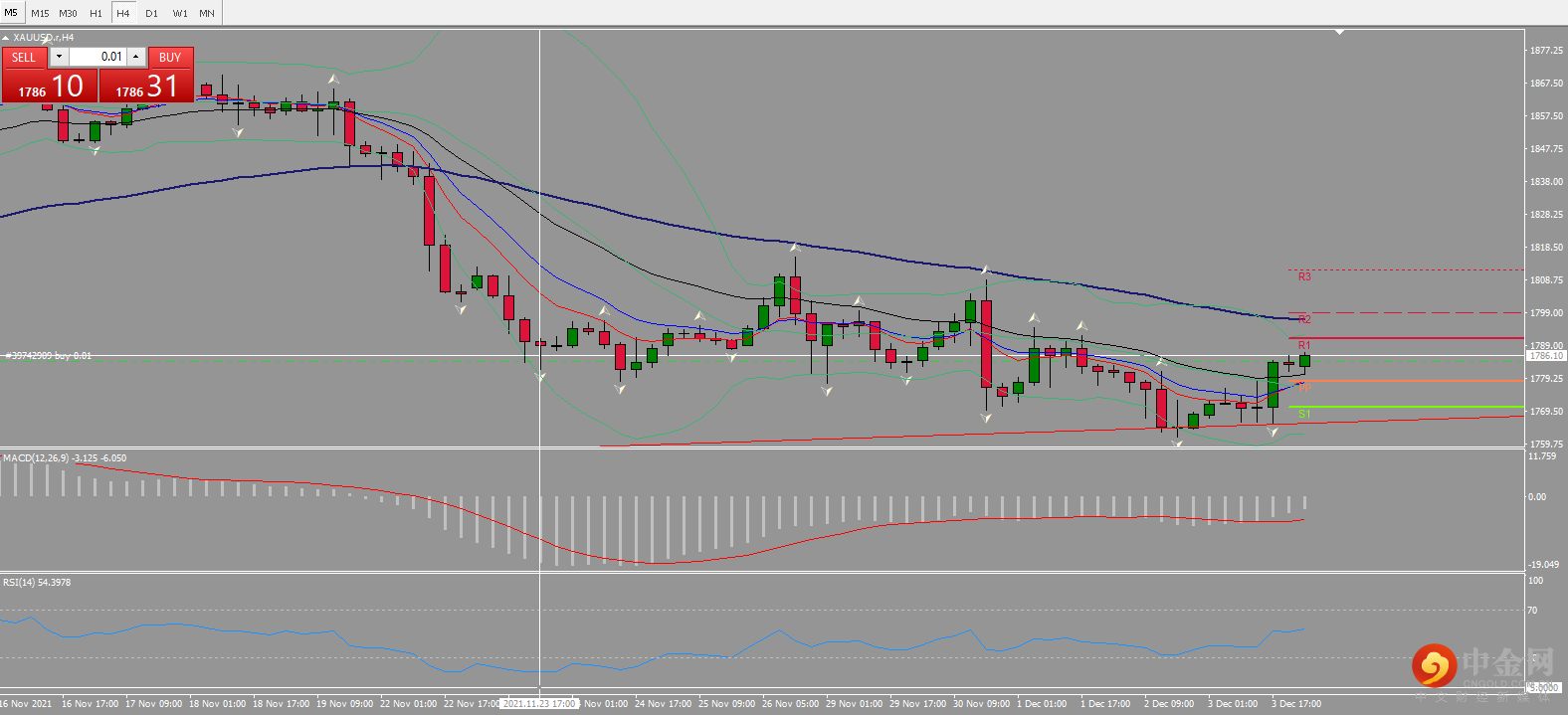Click the RSI 70 level scale label
The image size is (1568, 715).
tap(1533, 611)
